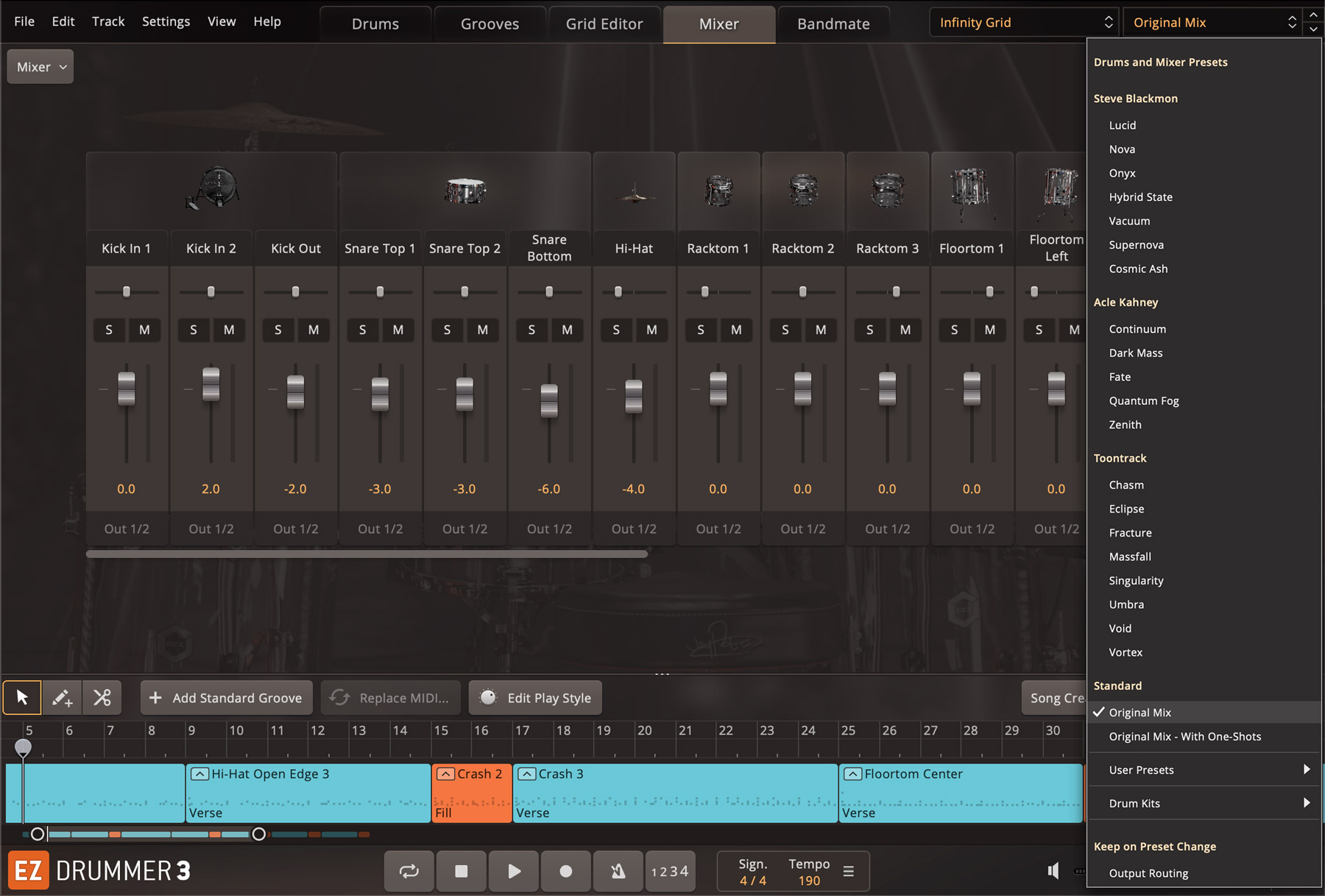The height and width of the screenshot is (896, 1325).
Task: Mute the Hi-Hat channel
Action: (x=651, y=330)
